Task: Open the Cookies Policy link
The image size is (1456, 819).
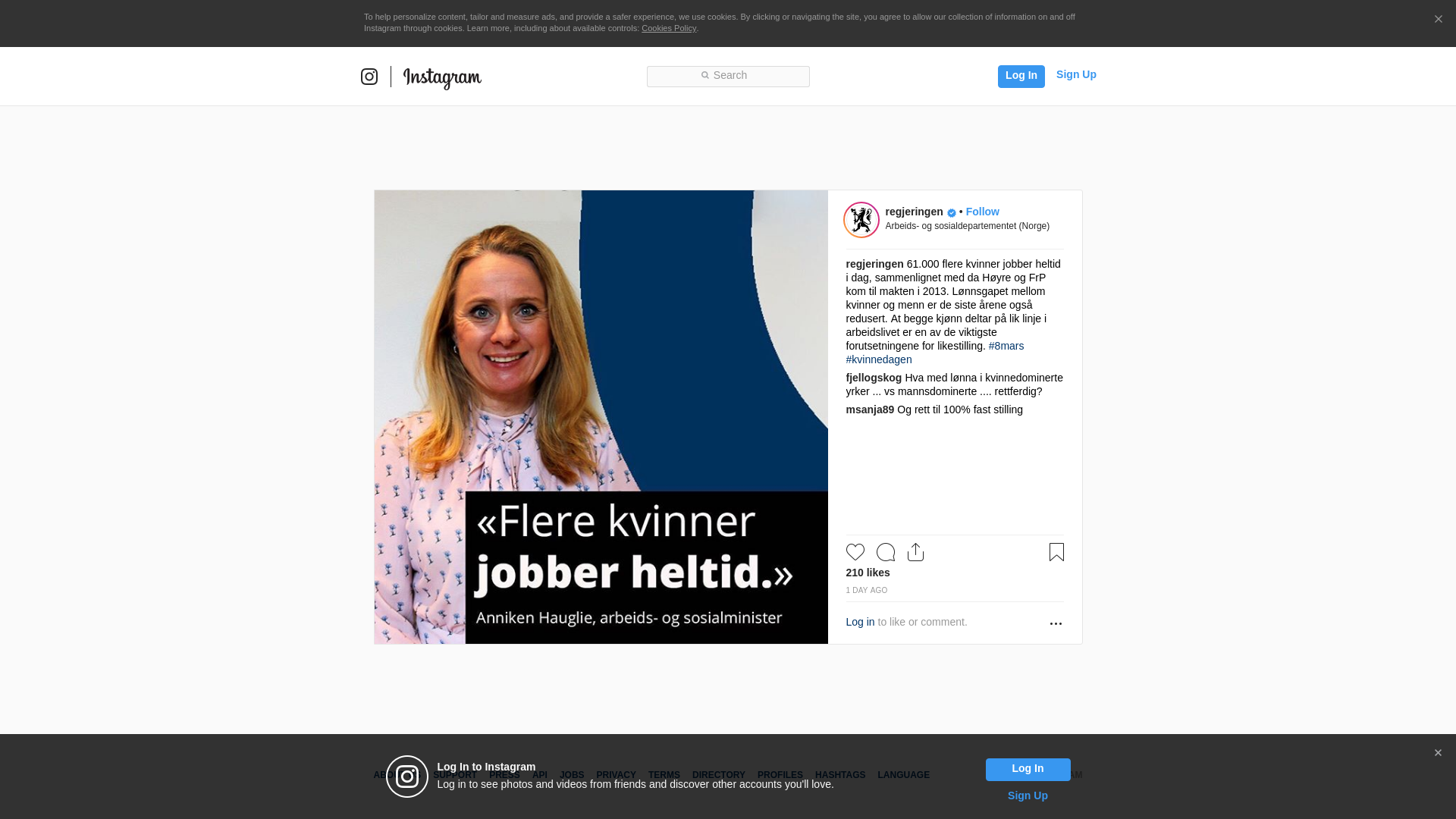Action: pos(668,28)
